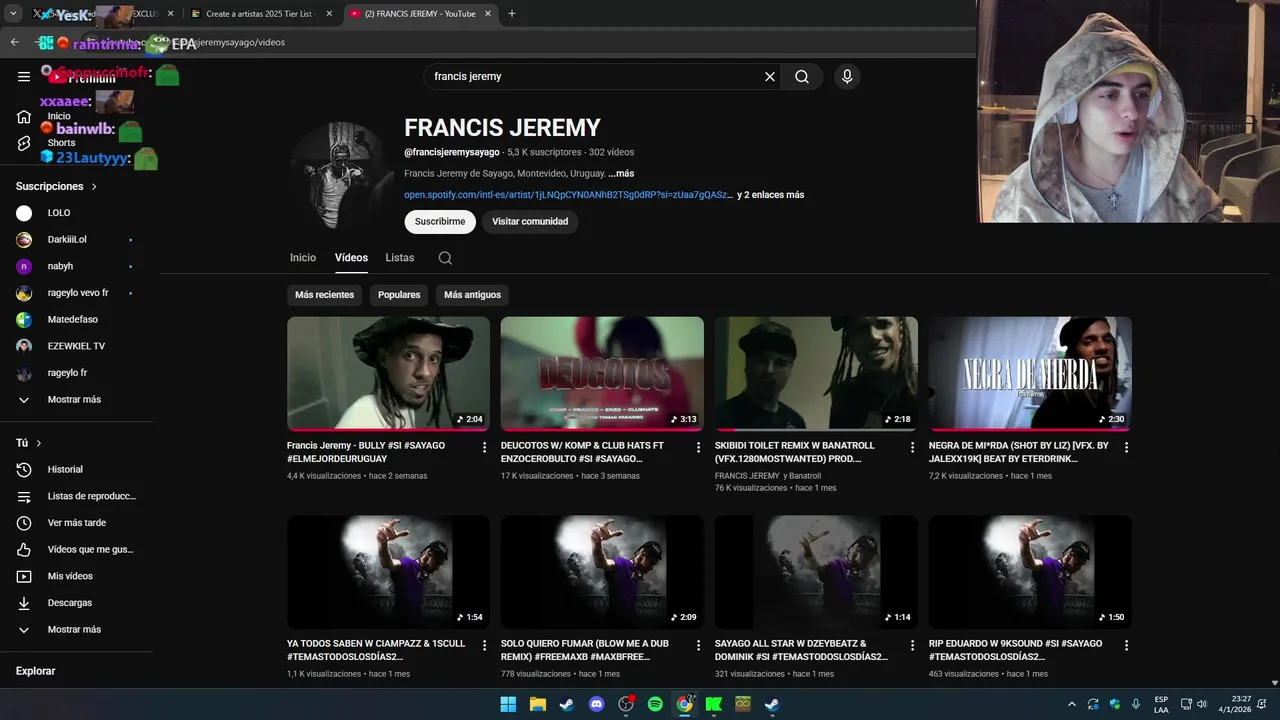Expand Mostrar más under the Tú section
Image resolution: width=1280 pixels, height=720 pixels.
click(x=76, y=629)
